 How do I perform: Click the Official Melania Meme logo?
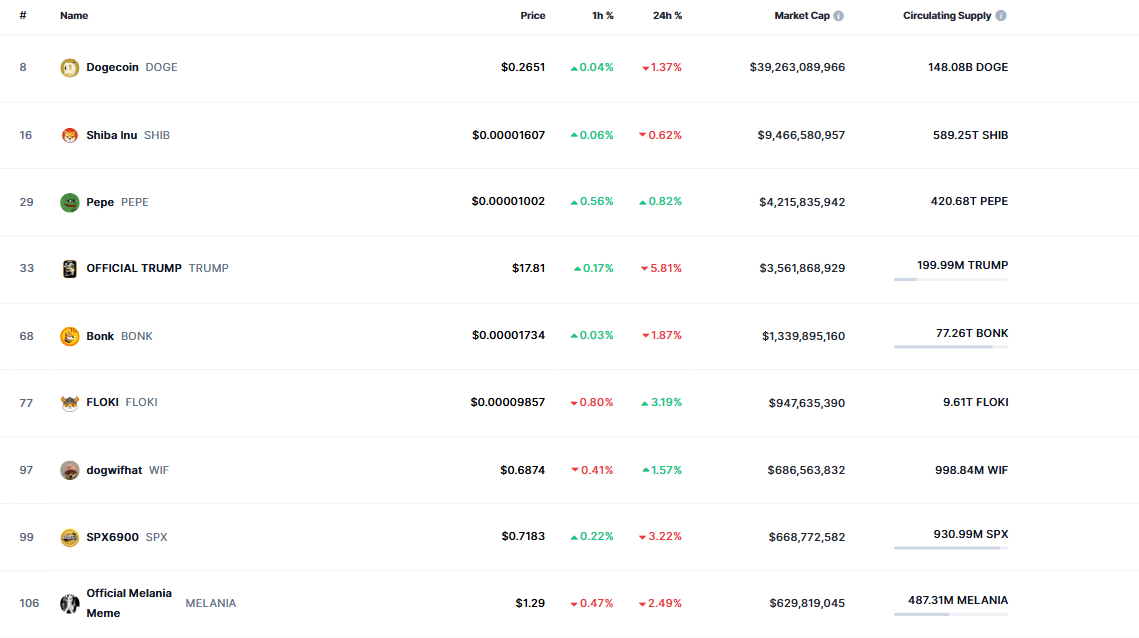point(70,603)
